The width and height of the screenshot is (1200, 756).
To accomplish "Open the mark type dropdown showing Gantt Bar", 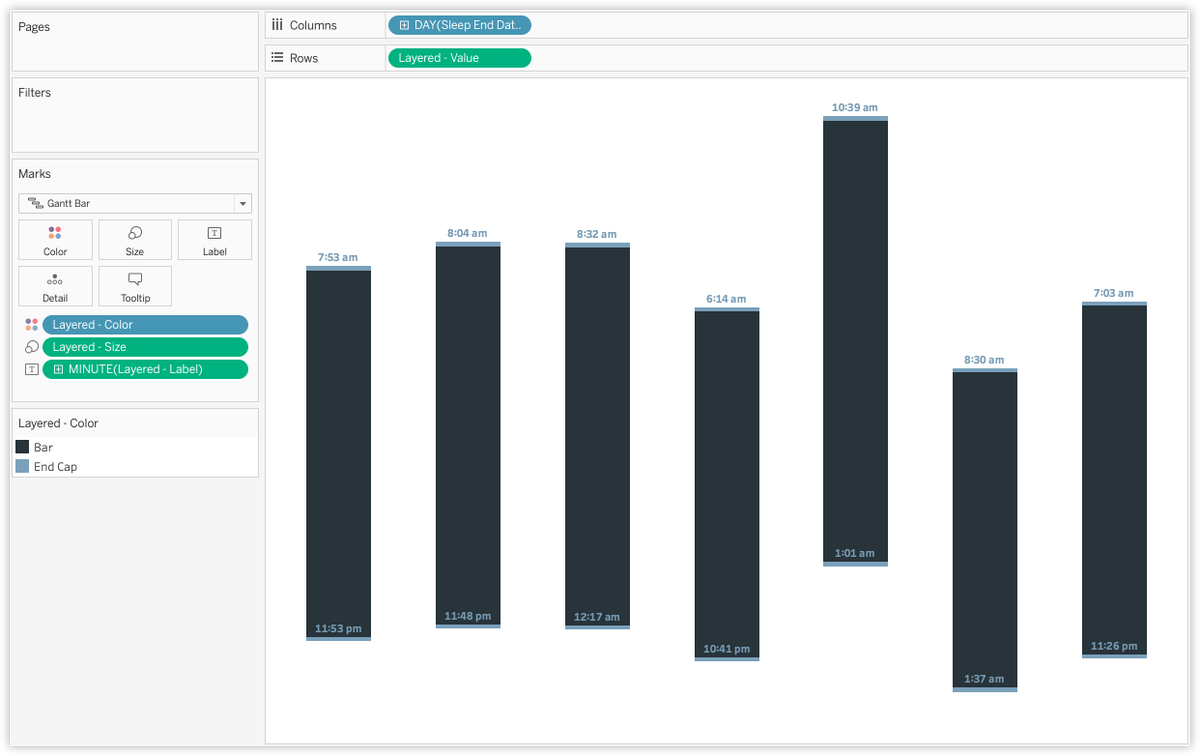I will click(x=242, y=203).
